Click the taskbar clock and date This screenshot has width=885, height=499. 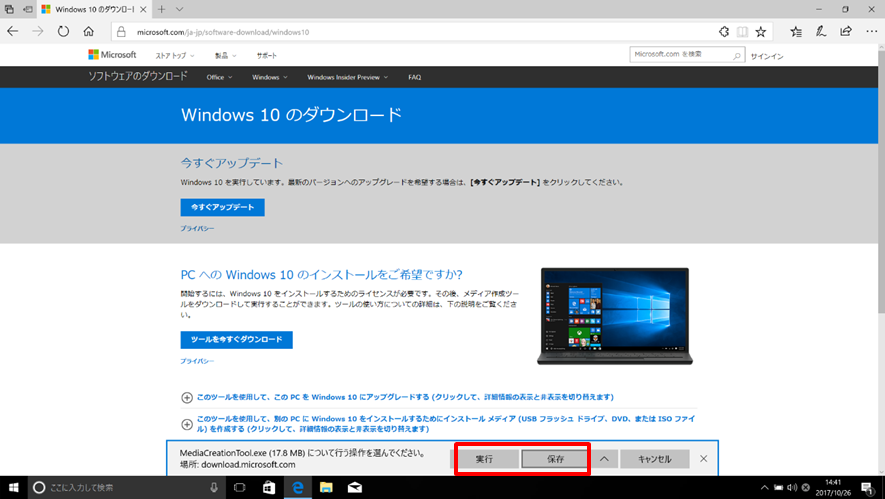click(x=833, y=487)
